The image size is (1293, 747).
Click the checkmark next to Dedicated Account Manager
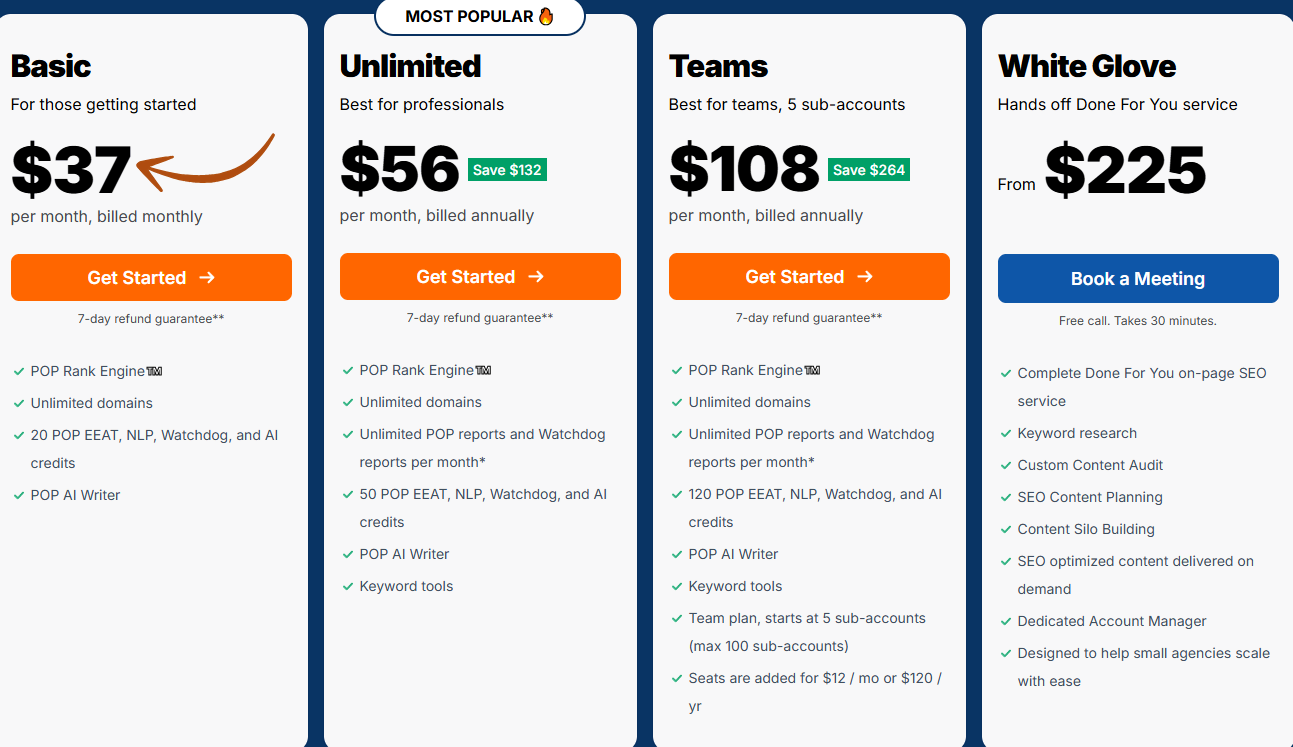coord(1006,622)
